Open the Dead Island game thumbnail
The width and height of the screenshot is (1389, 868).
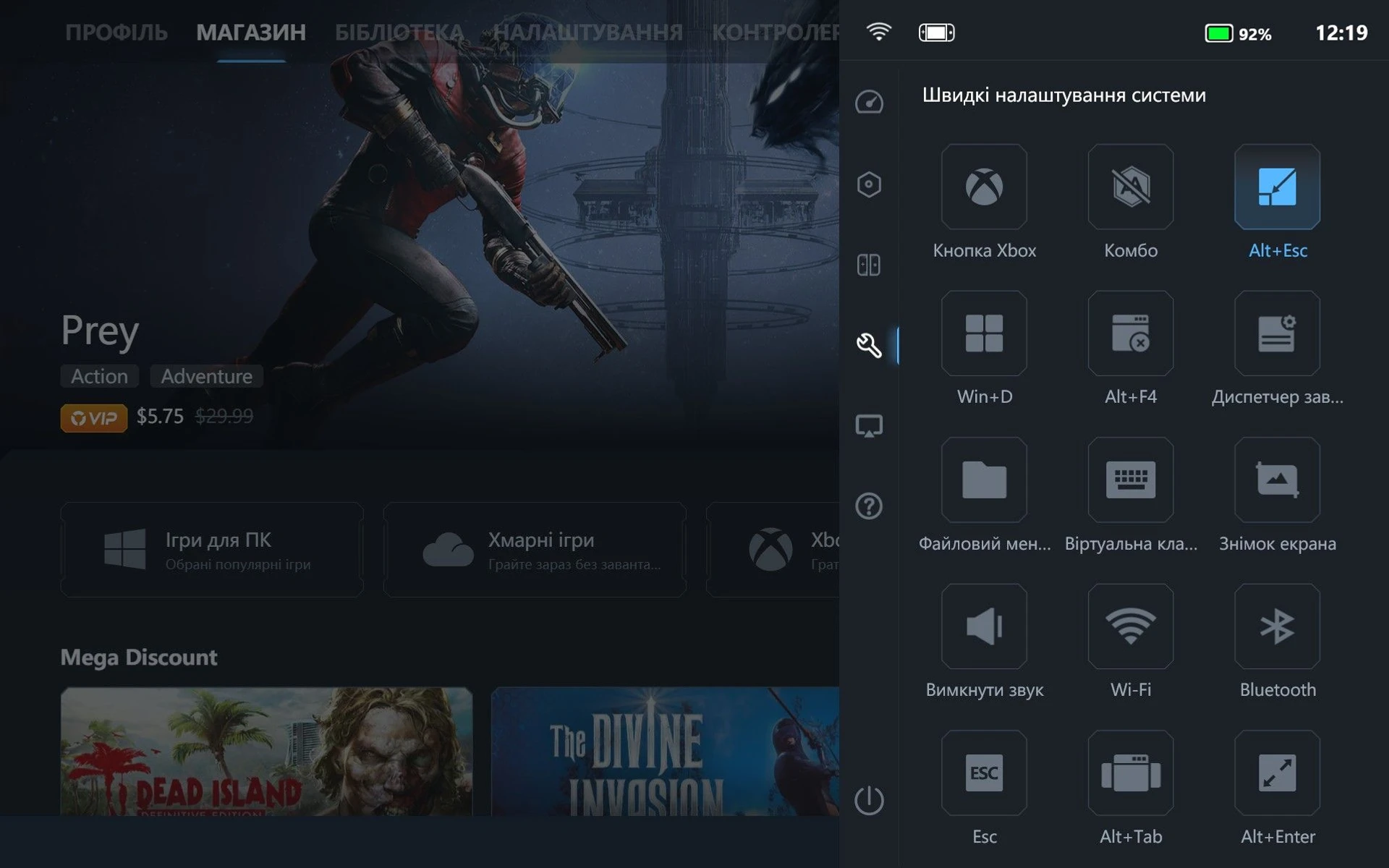click(x=266, y=752)
